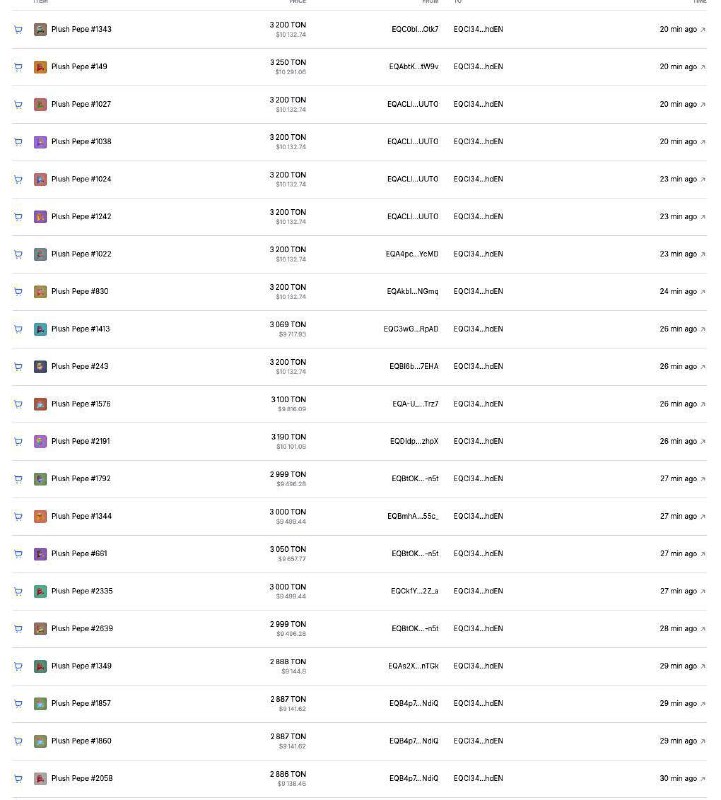The width and height of the screenshot is (721, 800).
Task: Click the 27 min ago timestamp for Plush Pepe #1792
Action: tap(678, 479)
